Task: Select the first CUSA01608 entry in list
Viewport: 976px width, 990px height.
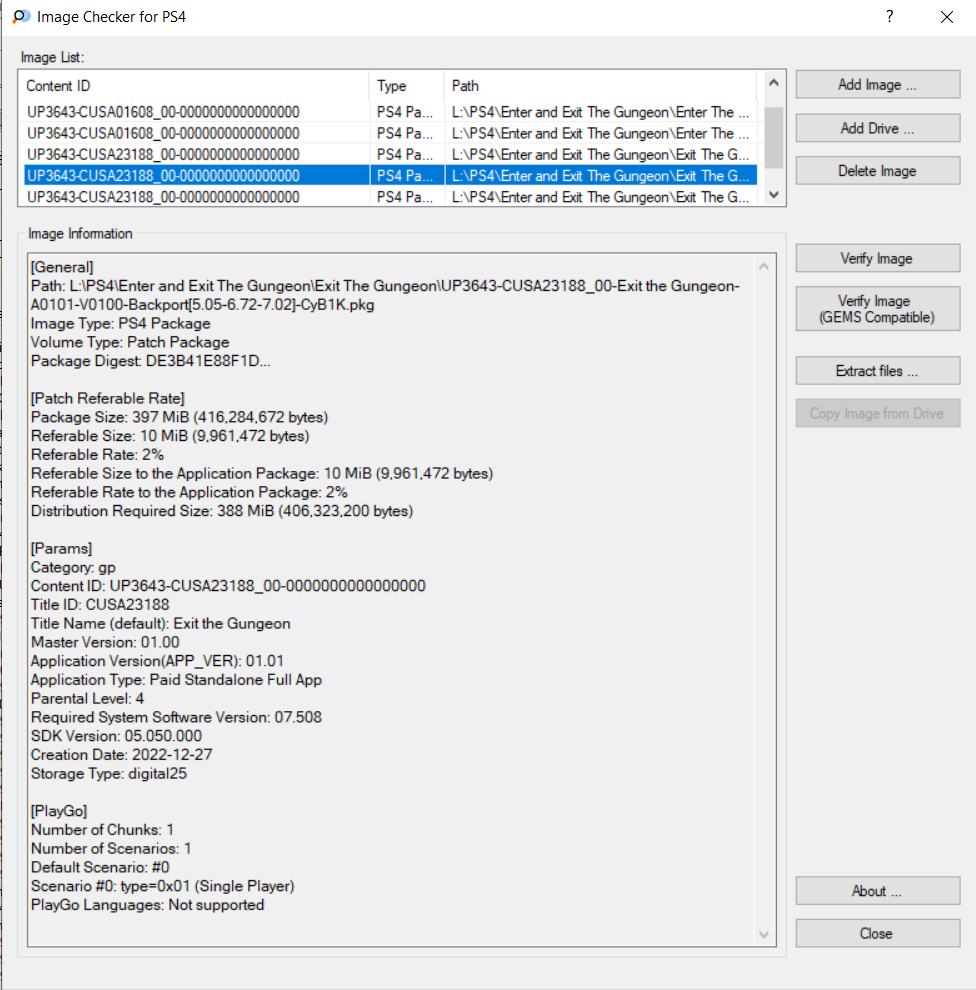Action: (x=163, y=112)
